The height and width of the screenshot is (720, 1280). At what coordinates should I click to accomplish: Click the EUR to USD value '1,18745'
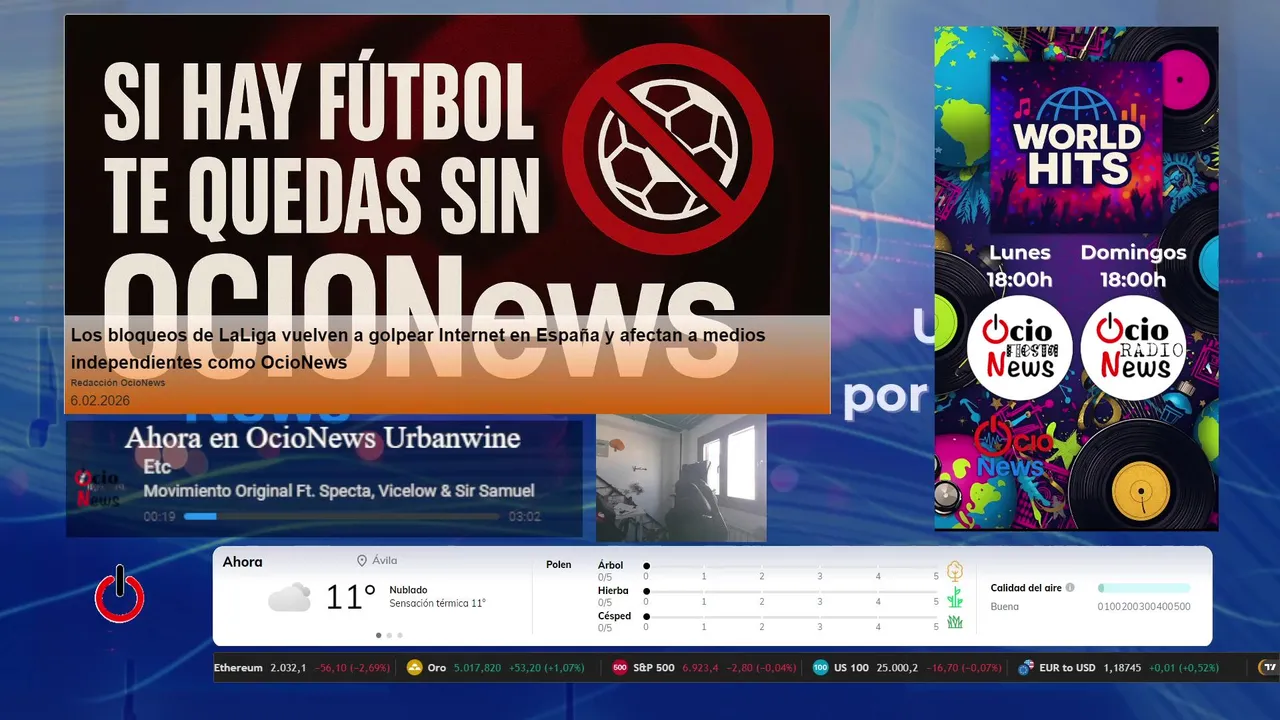(x=1123, y=668)
